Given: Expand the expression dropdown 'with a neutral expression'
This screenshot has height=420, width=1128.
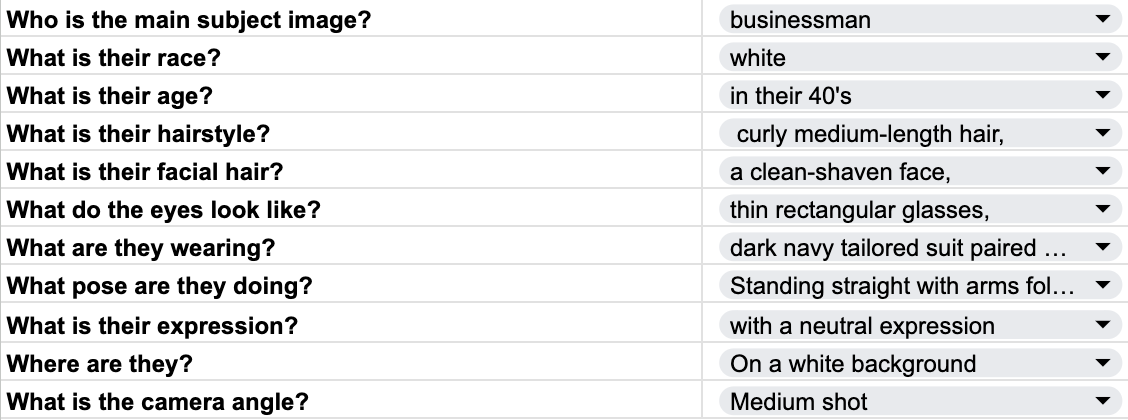Looking at the screenshot, I should coord(1103,325).
